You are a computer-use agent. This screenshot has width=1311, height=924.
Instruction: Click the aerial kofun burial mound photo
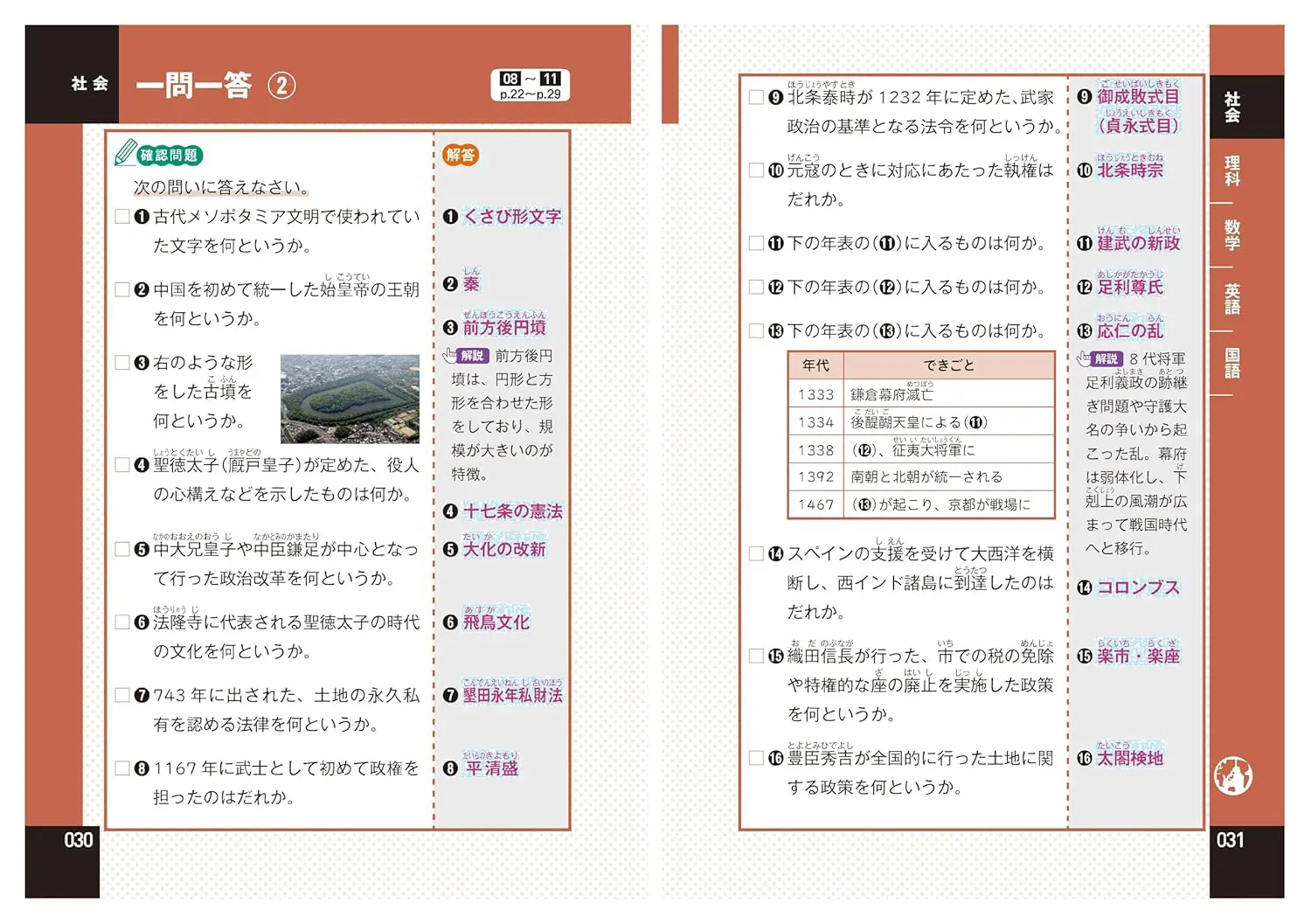[350, 399]
